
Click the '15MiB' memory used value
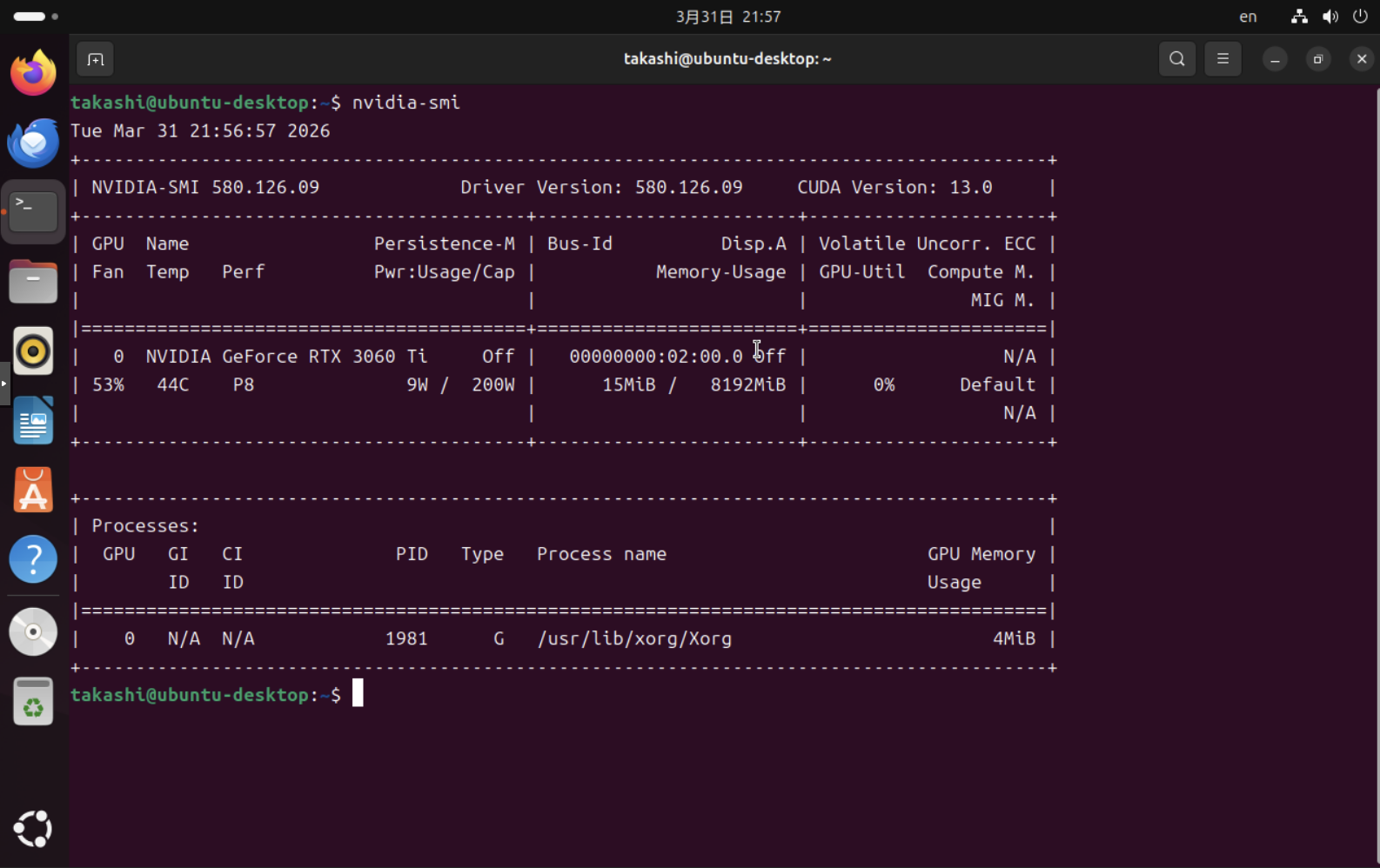click(629, 384)
